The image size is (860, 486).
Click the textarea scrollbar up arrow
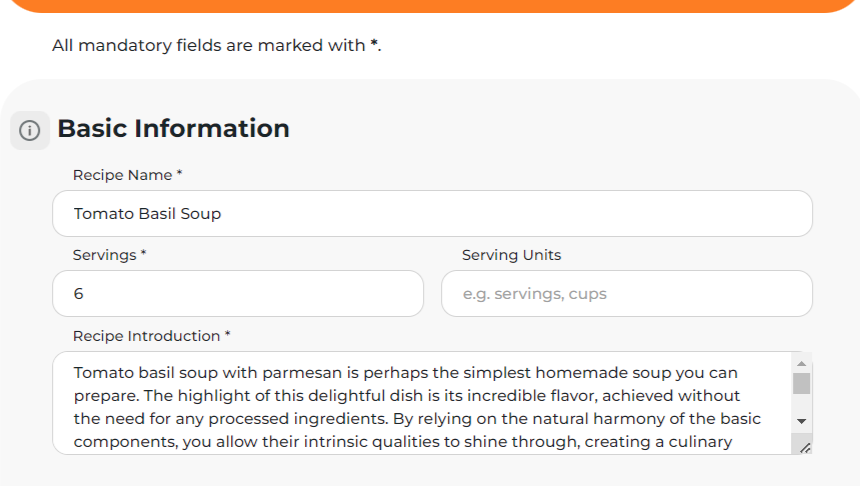[x=801, y=363]
